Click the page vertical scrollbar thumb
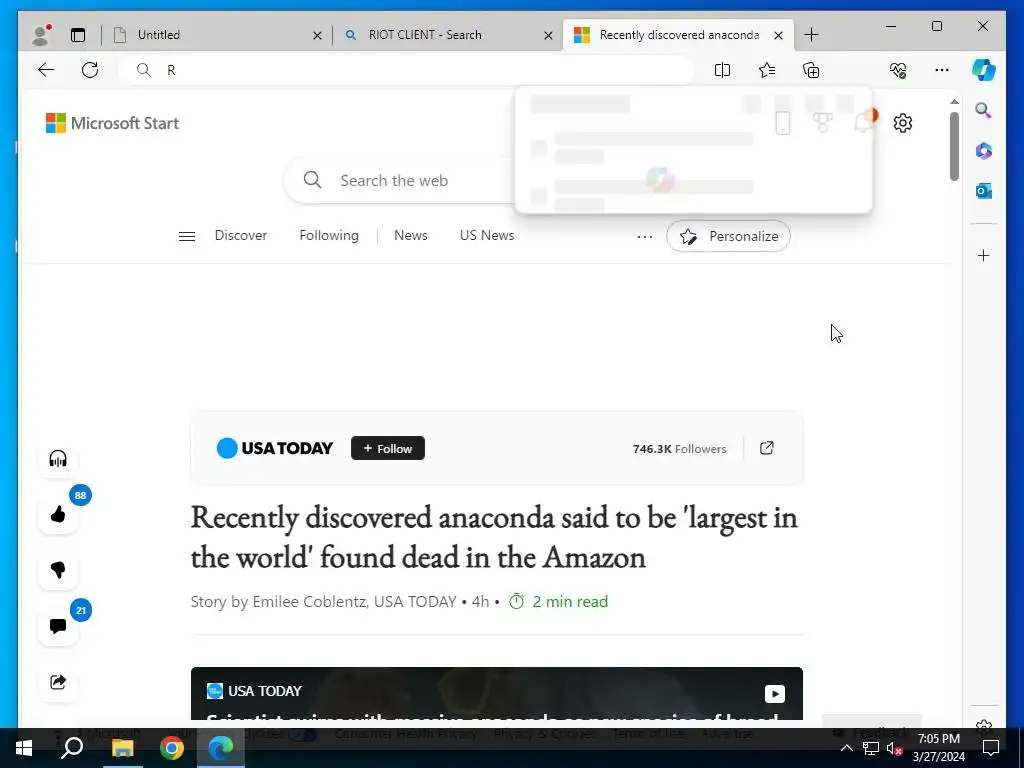 (x=954, y=146)
